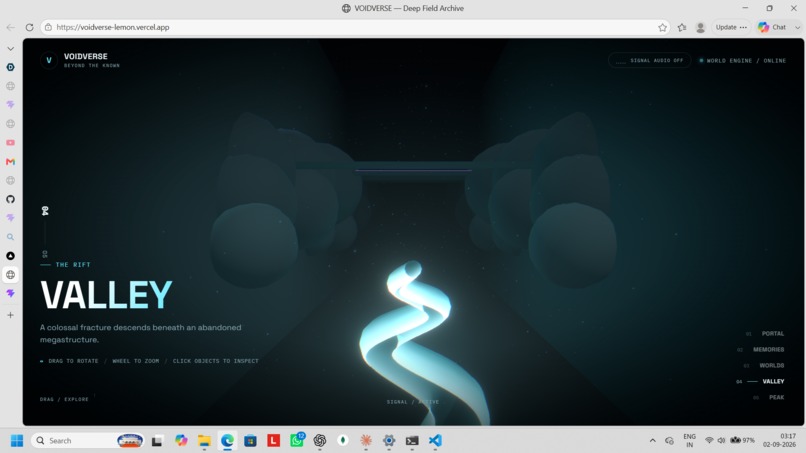Jump to the MEMORIES section
The image size is (806, 453).
[761, 350]
